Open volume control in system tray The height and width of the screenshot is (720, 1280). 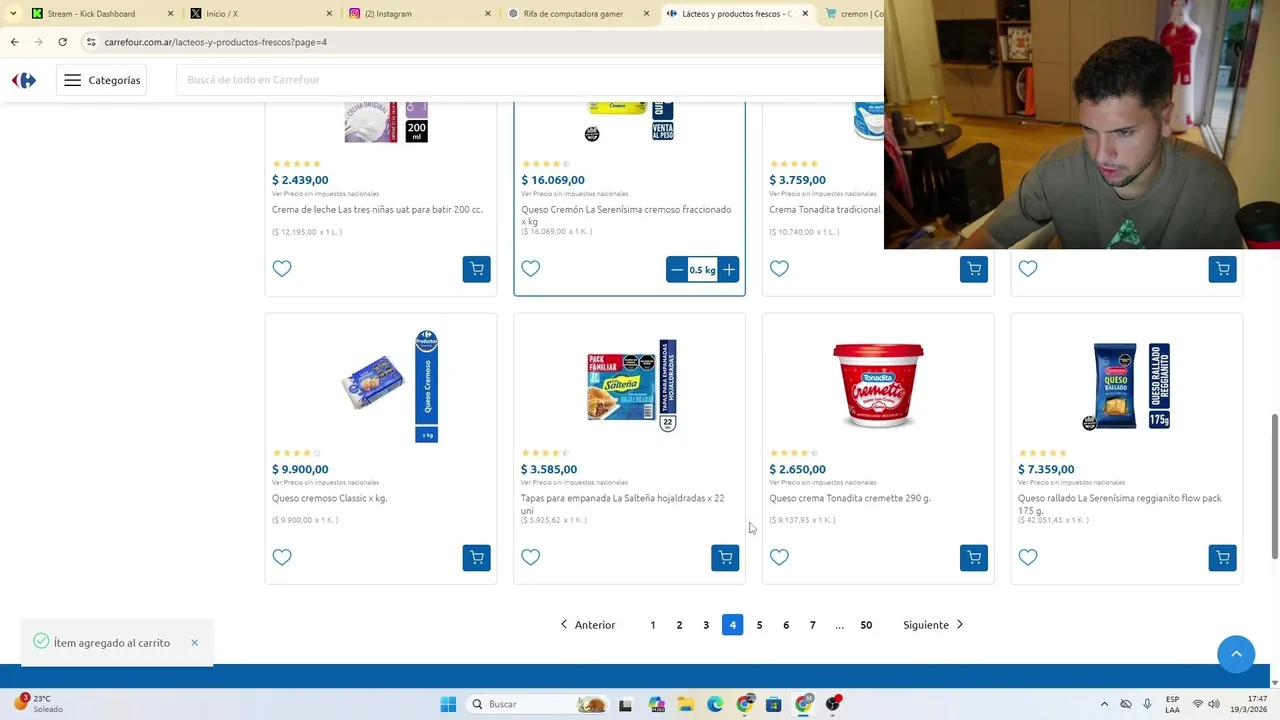coord(1214,704)
